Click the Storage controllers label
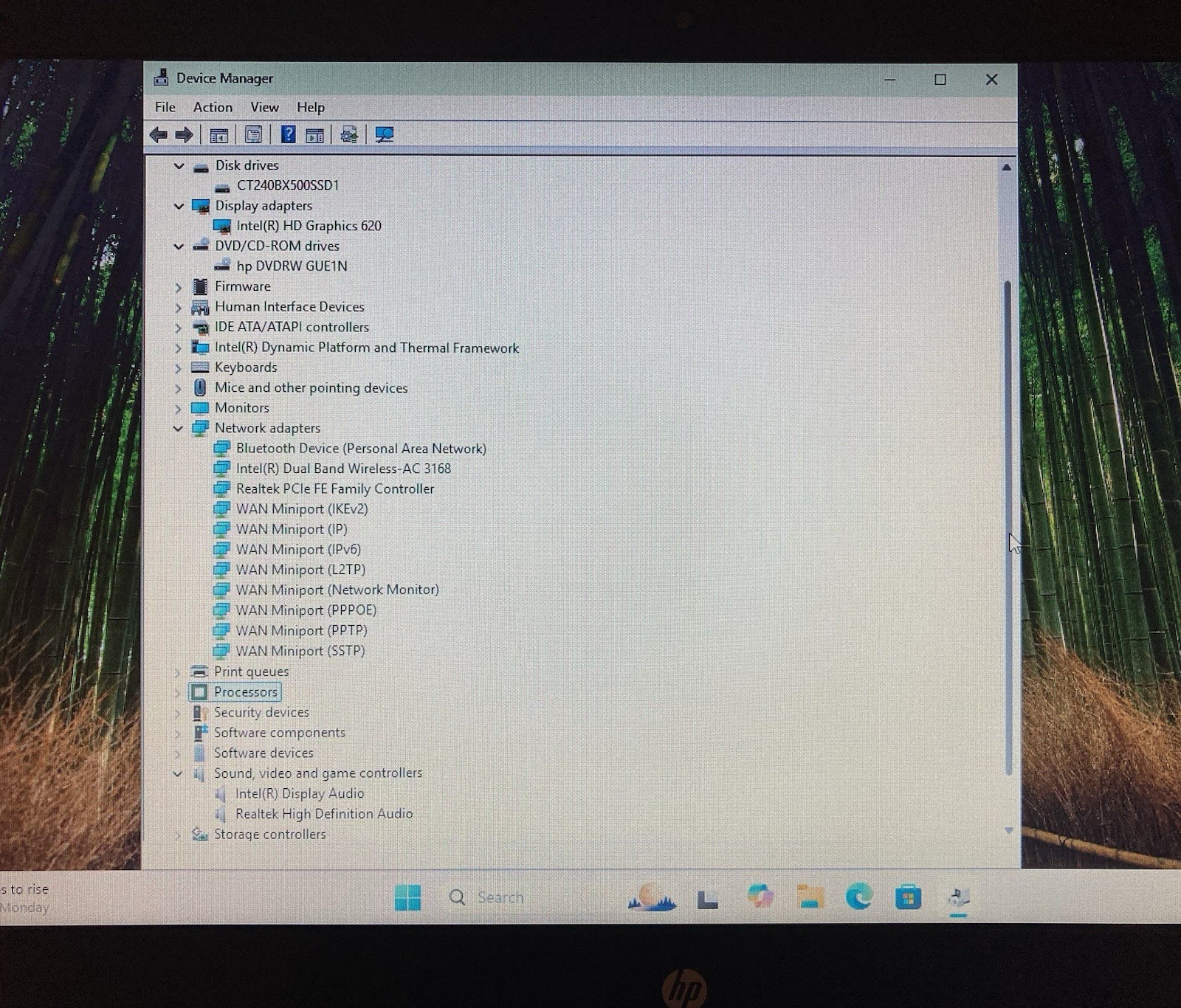The width and height of the screenshot is (1181, 1008). click(x=269, y=835)
